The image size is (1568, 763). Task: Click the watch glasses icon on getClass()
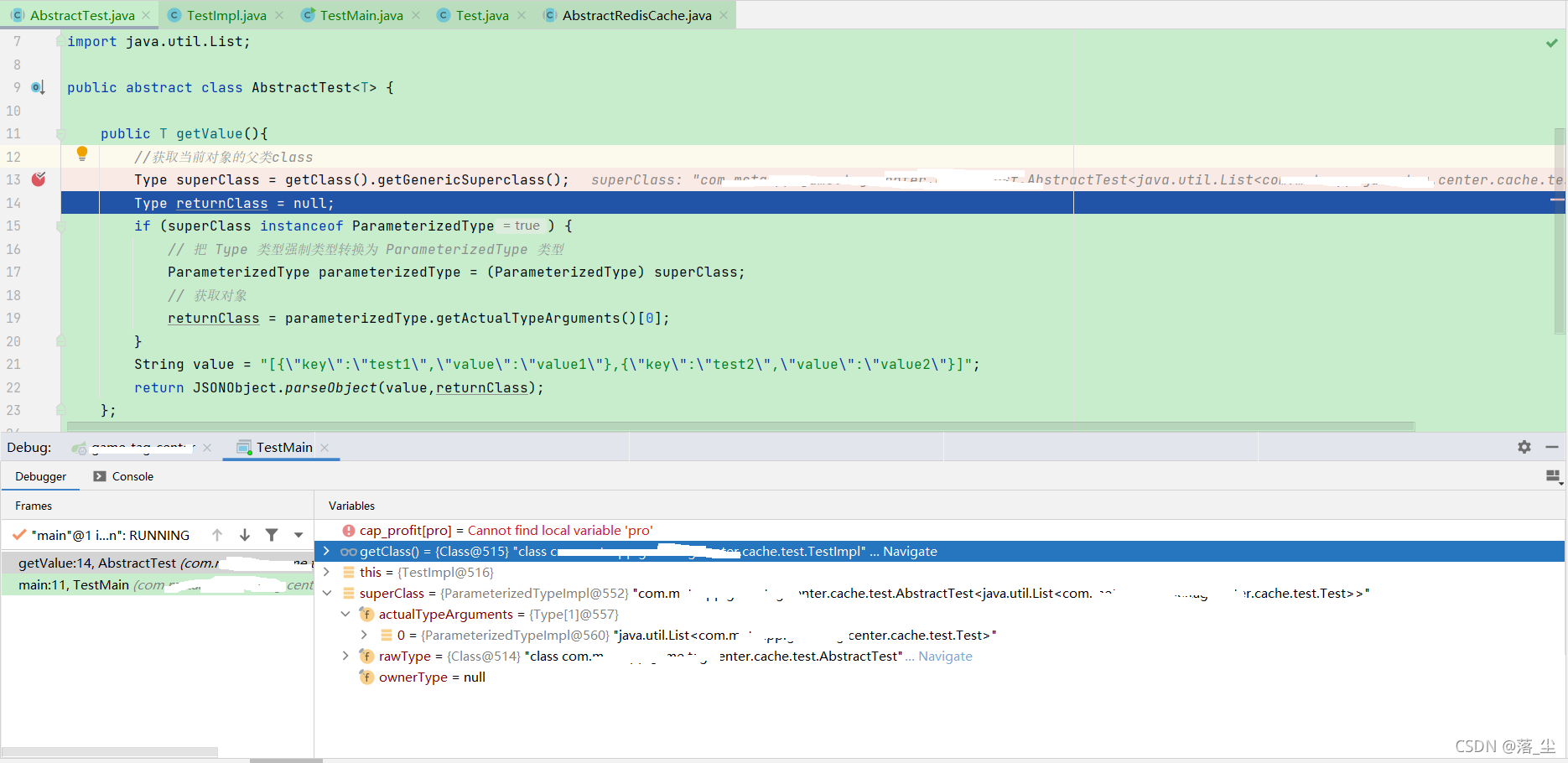[349, 551]
